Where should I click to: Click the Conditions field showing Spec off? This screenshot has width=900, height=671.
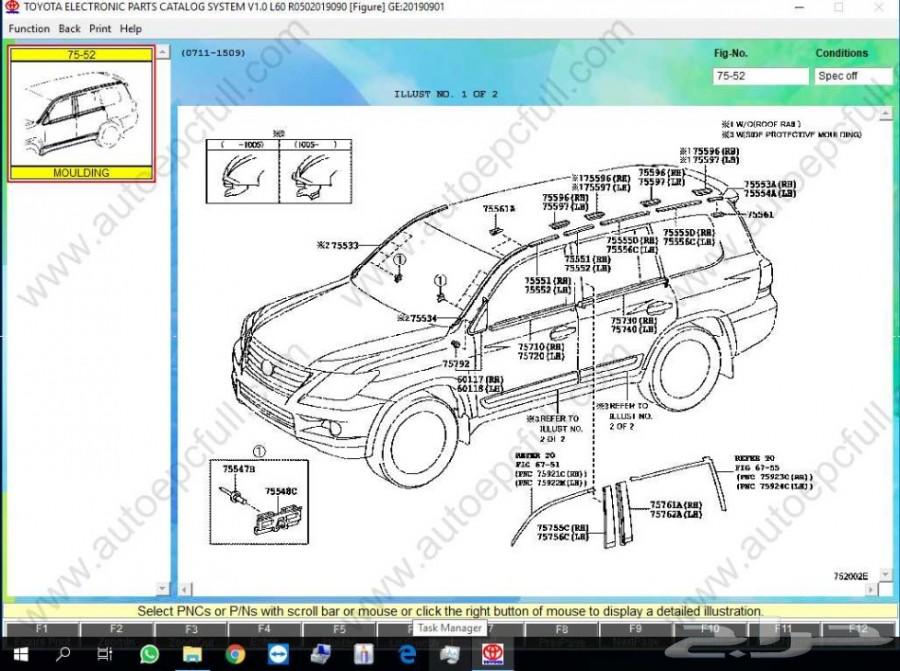[853, 76]
